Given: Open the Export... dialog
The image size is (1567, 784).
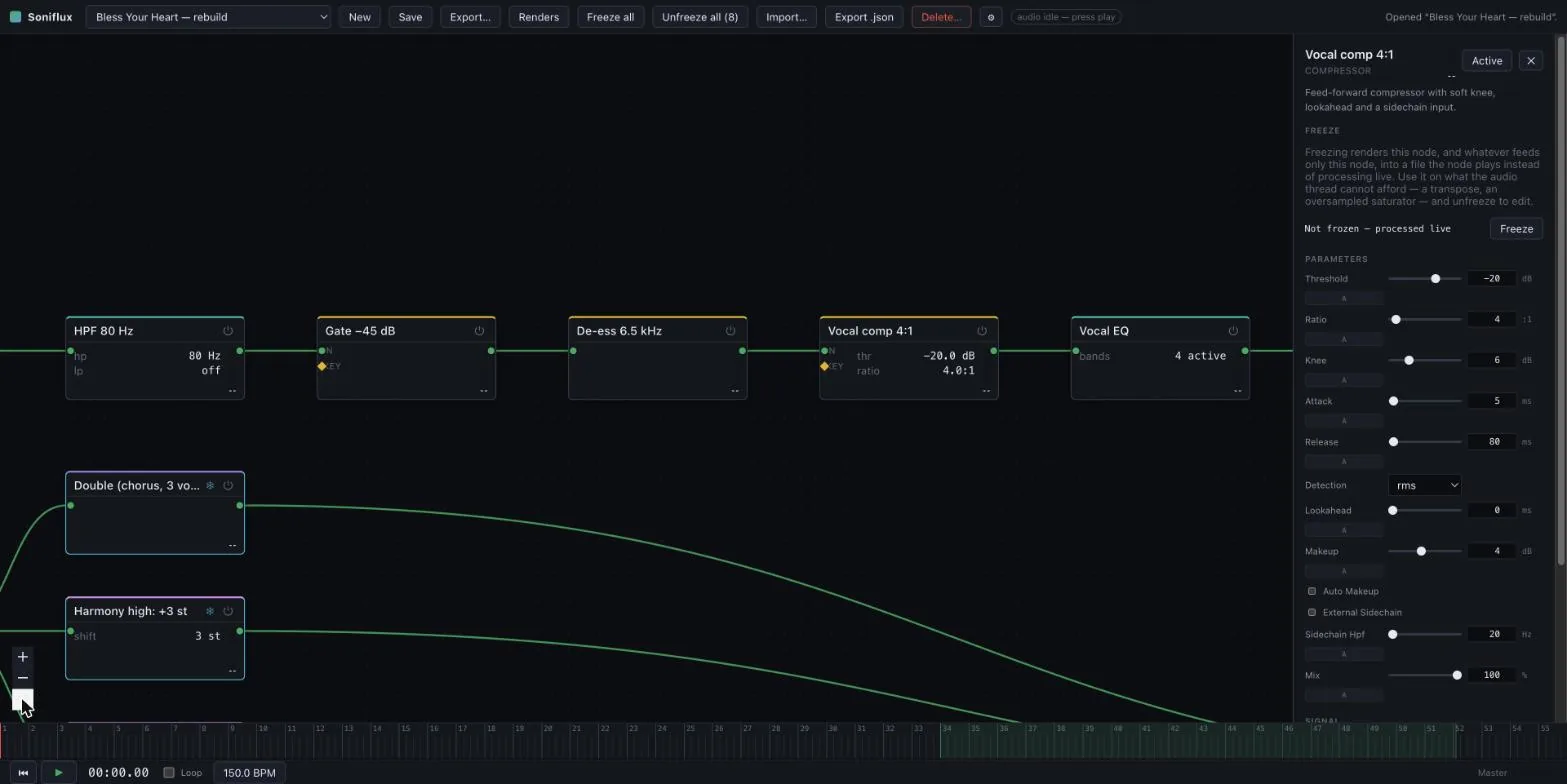Looking at the screenshot, I should pyautogui.click(x=470, y=17).
